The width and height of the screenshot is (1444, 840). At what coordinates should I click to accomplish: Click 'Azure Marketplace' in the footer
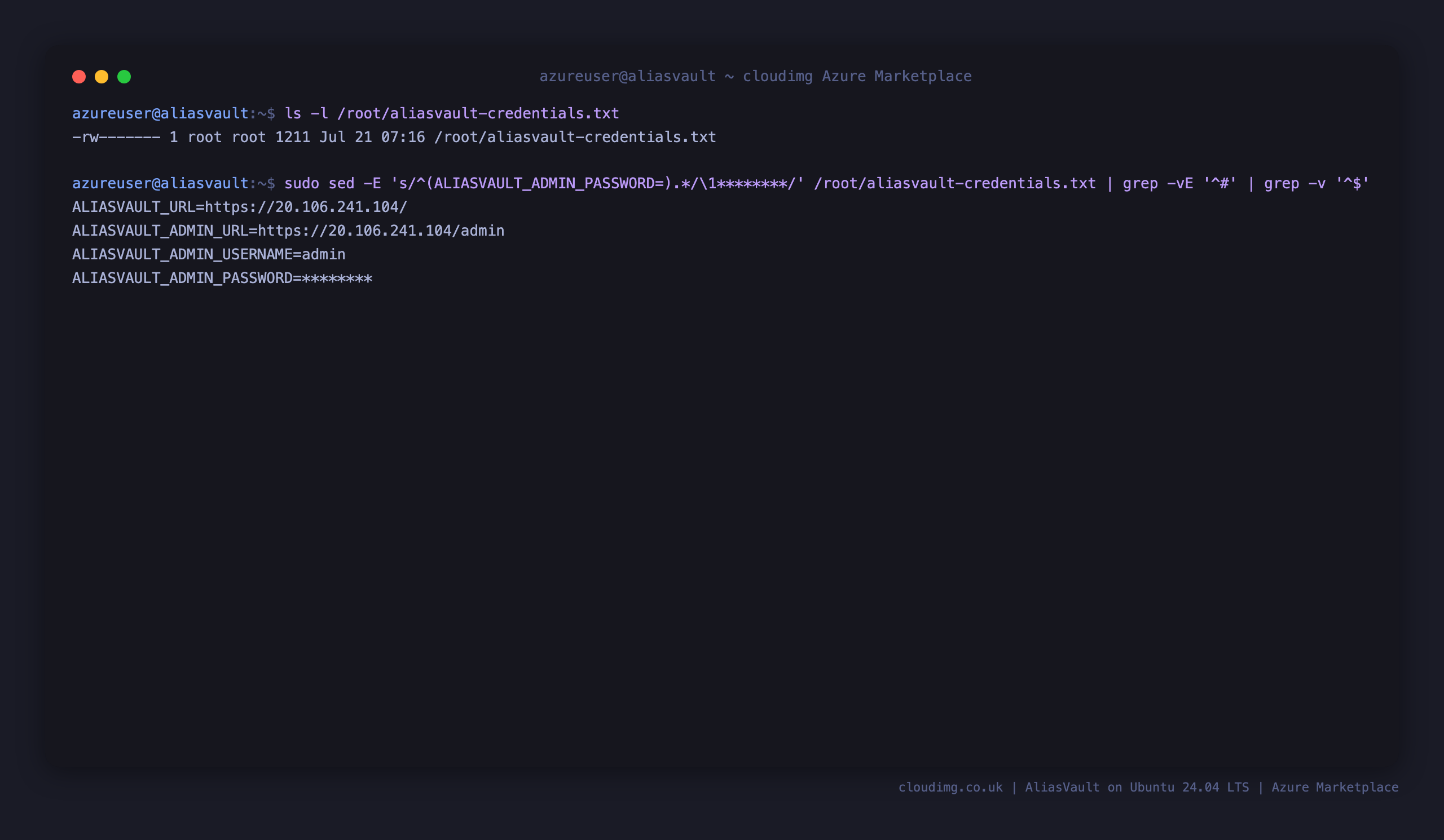tap(1335, 788)
